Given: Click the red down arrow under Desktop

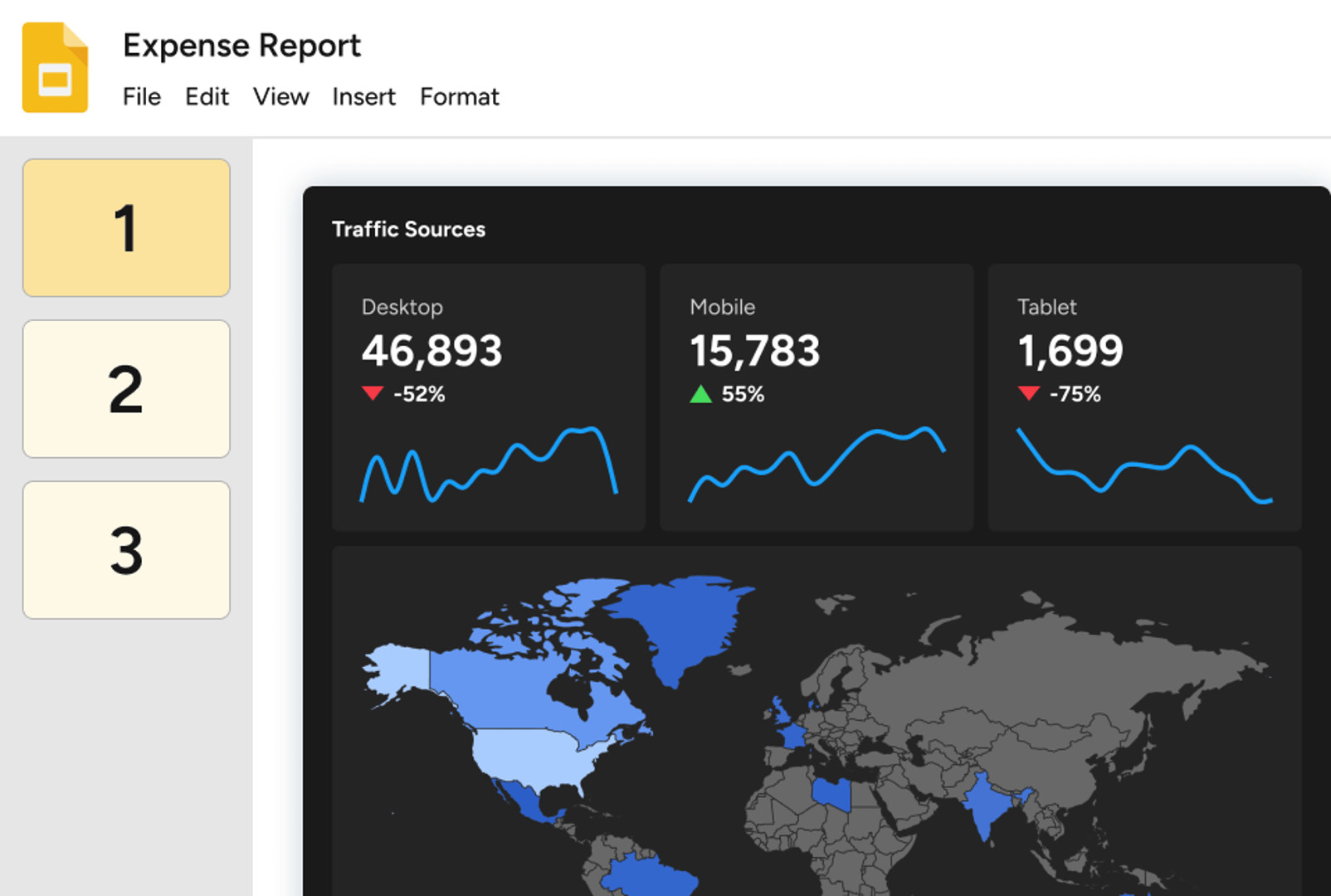Looking at the screenshot, I should tap(373, 393).
